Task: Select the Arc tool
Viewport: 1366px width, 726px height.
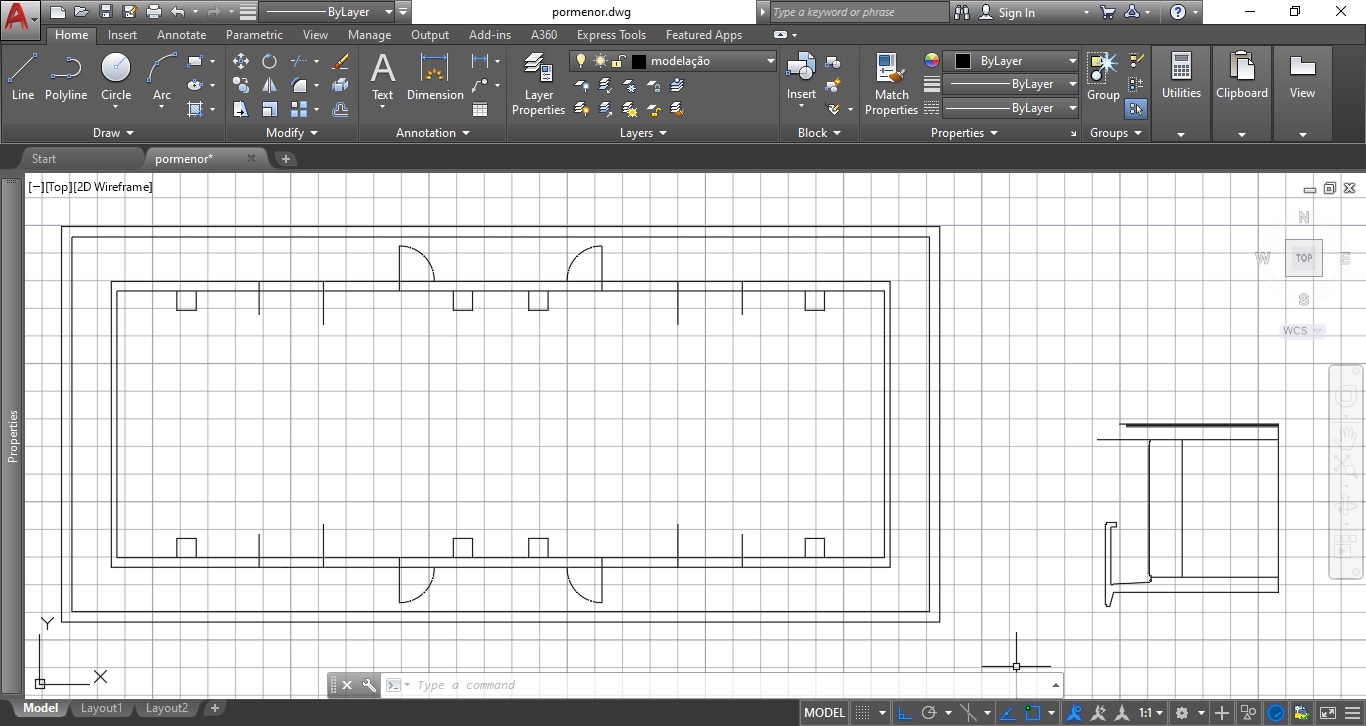Action: coord(162,77)
